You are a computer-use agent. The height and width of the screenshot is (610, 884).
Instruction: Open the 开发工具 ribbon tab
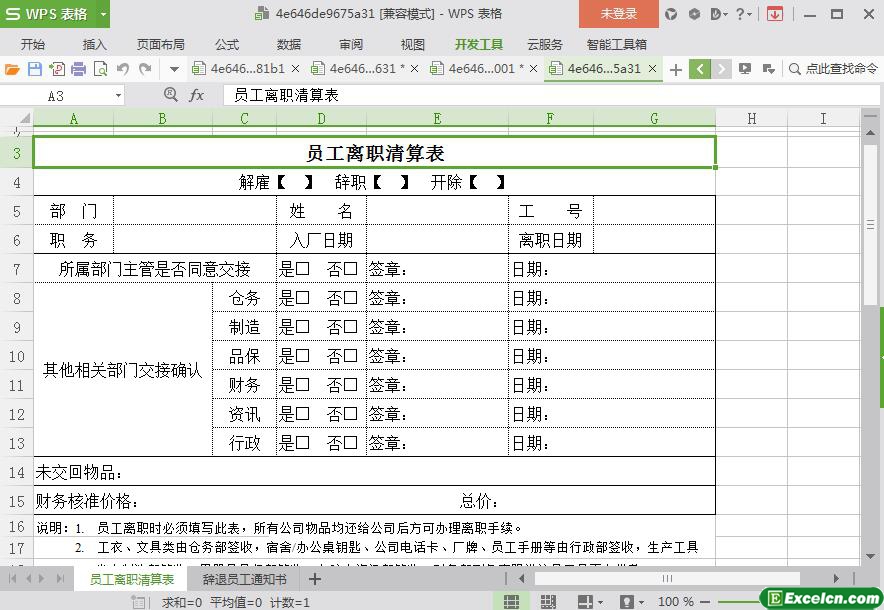478,44
